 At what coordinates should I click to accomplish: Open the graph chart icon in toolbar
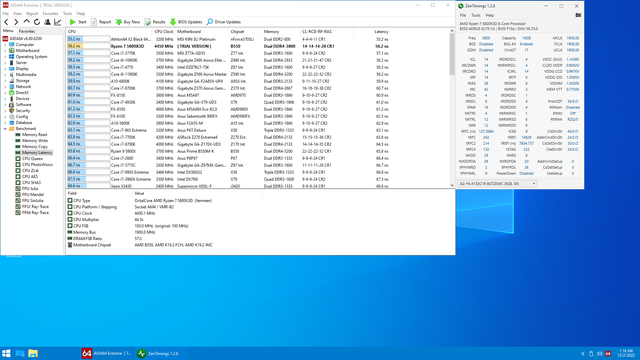click(x=58, y=22)
